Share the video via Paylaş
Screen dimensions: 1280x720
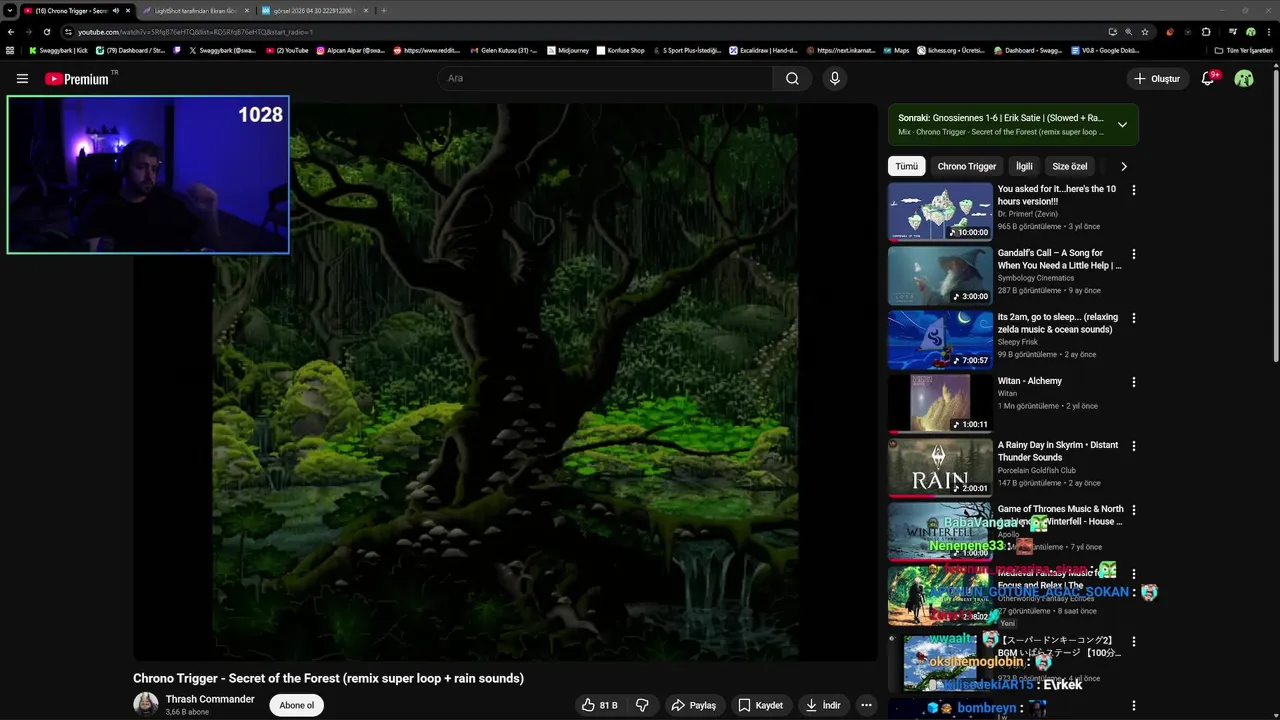[694, 705]
